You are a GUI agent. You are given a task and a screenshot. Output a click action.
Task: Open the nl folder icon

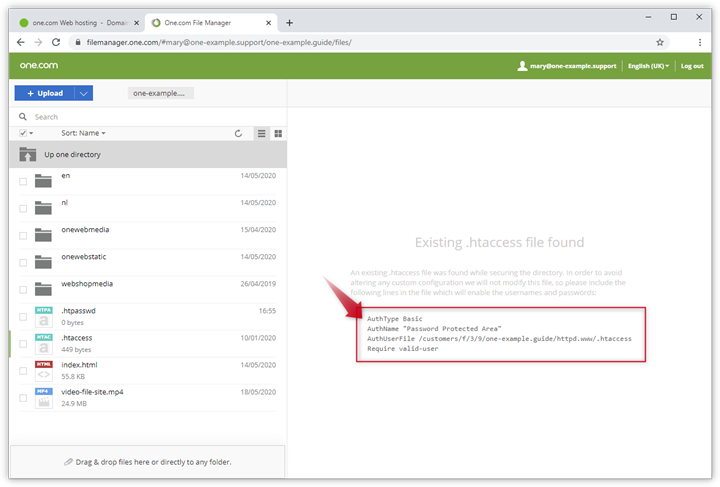pos(43,208)
